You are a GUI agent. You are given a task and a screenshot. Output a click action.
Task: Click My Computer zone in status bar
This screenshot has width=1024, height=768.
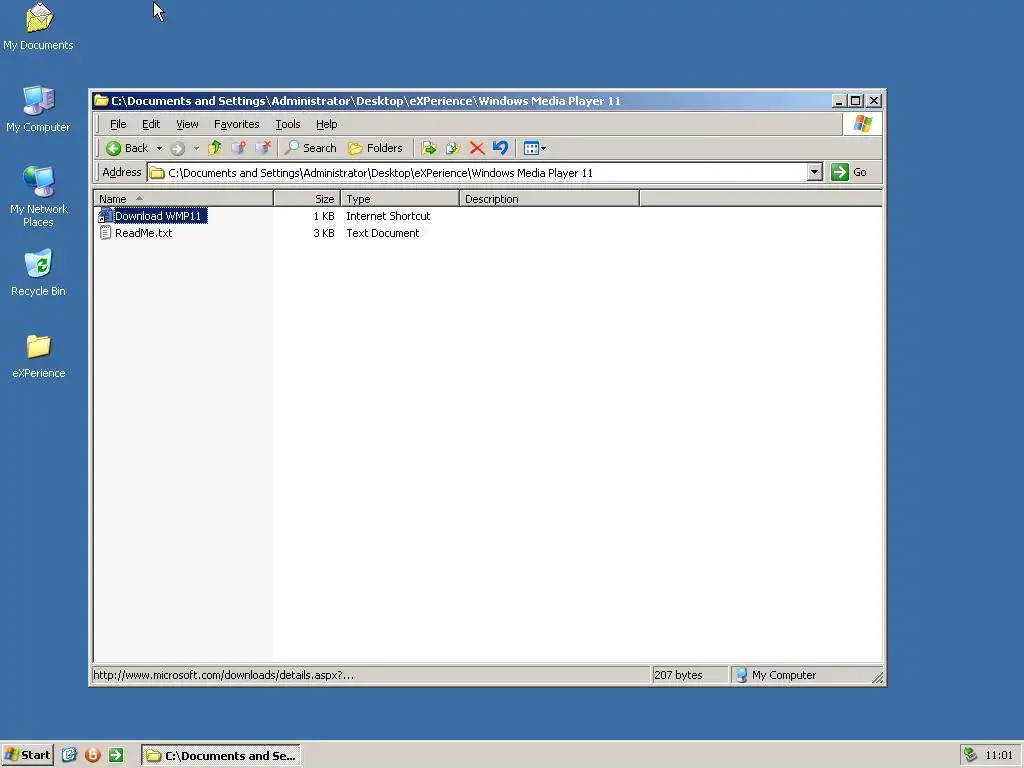click(x=776, y=675)
